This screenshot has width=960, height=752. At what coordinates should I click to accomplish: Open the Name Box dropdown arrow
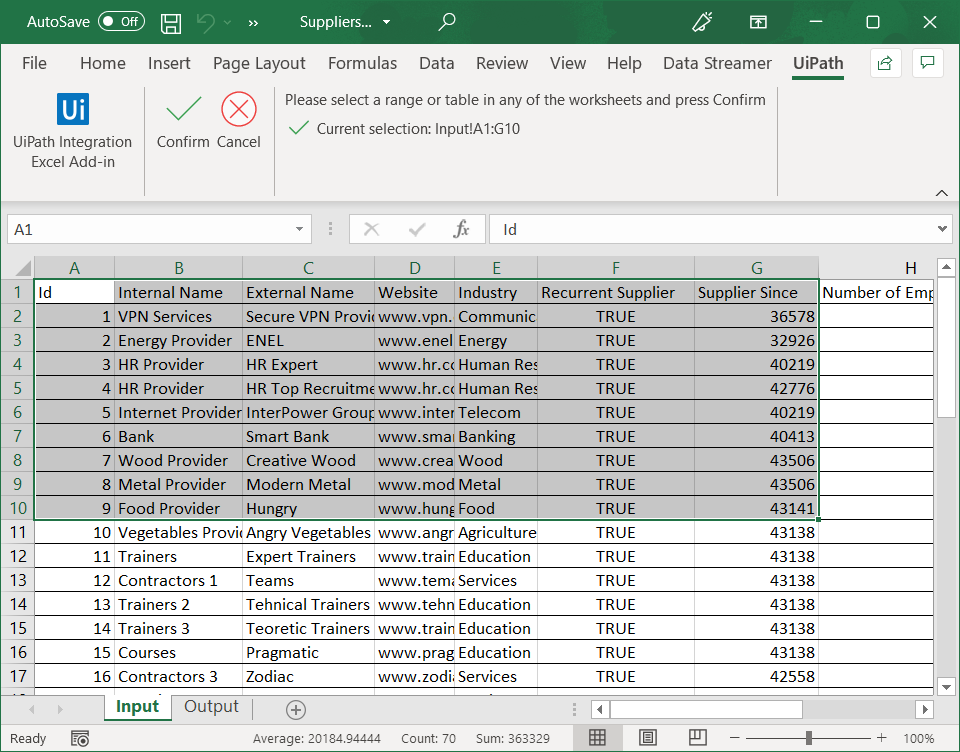298,229
